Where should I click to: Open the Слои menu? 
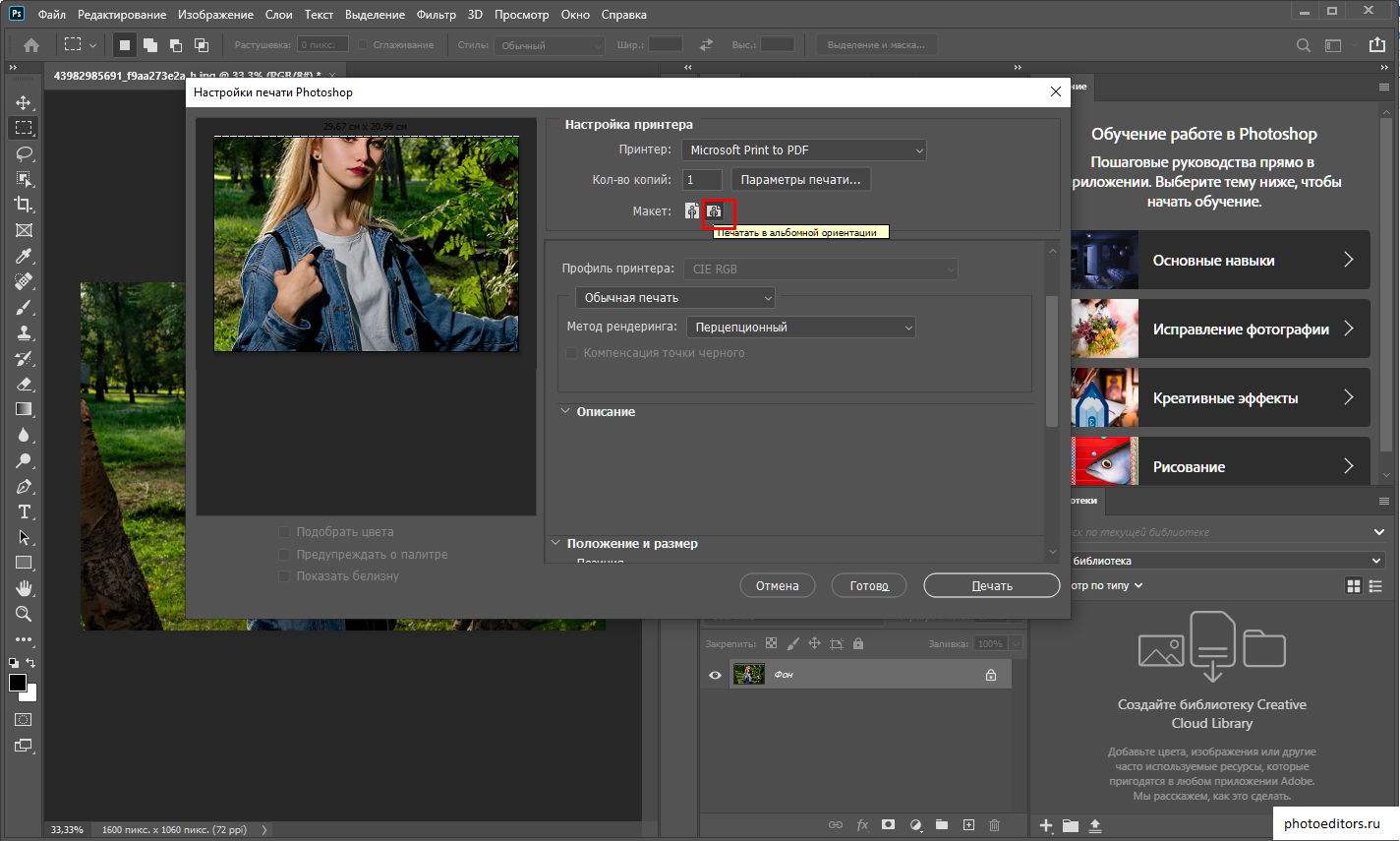point(279,15)
